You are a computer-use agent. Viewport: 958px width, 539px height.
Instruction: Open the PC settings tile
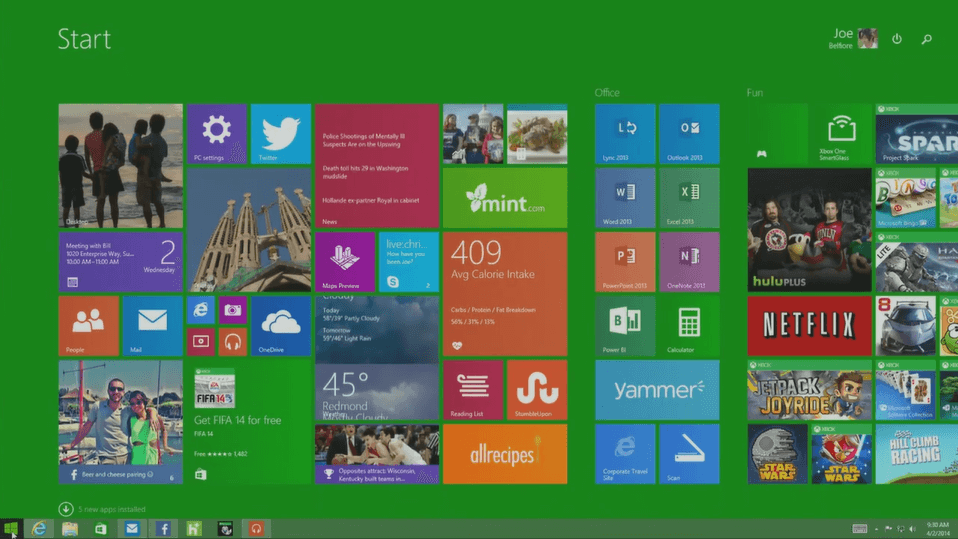[217, 134]
